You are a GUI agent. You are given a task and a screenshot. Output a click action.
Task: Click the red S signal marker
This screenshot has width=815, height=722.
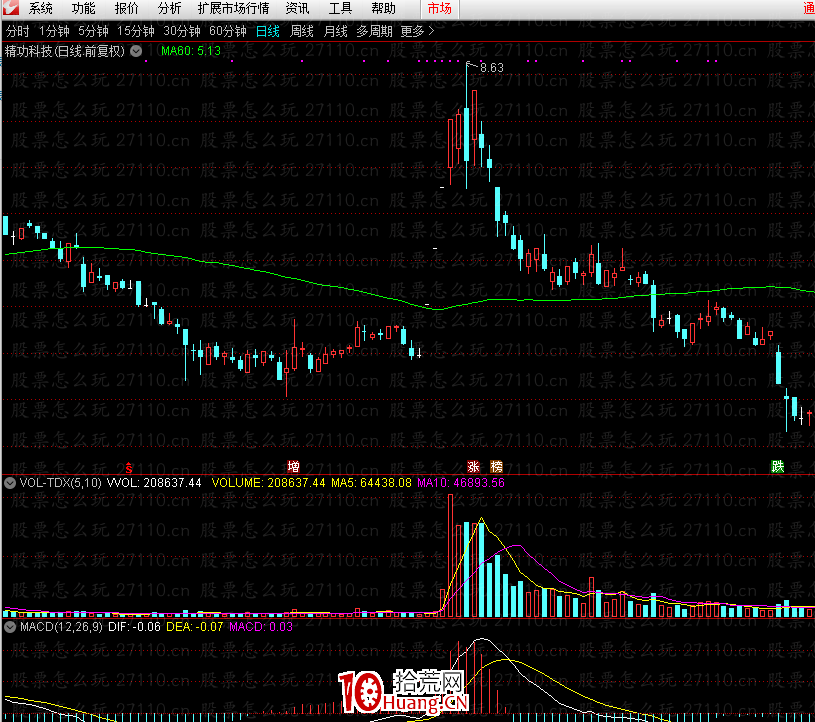pos(128,466)
